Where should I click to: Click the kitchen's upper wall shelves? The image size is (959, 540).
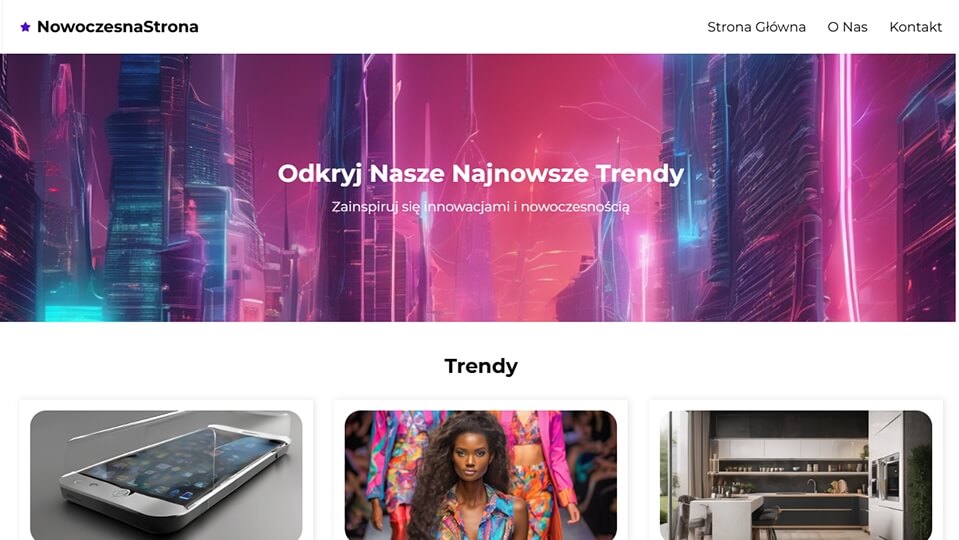pyautogui.click(x=793, y=466)
